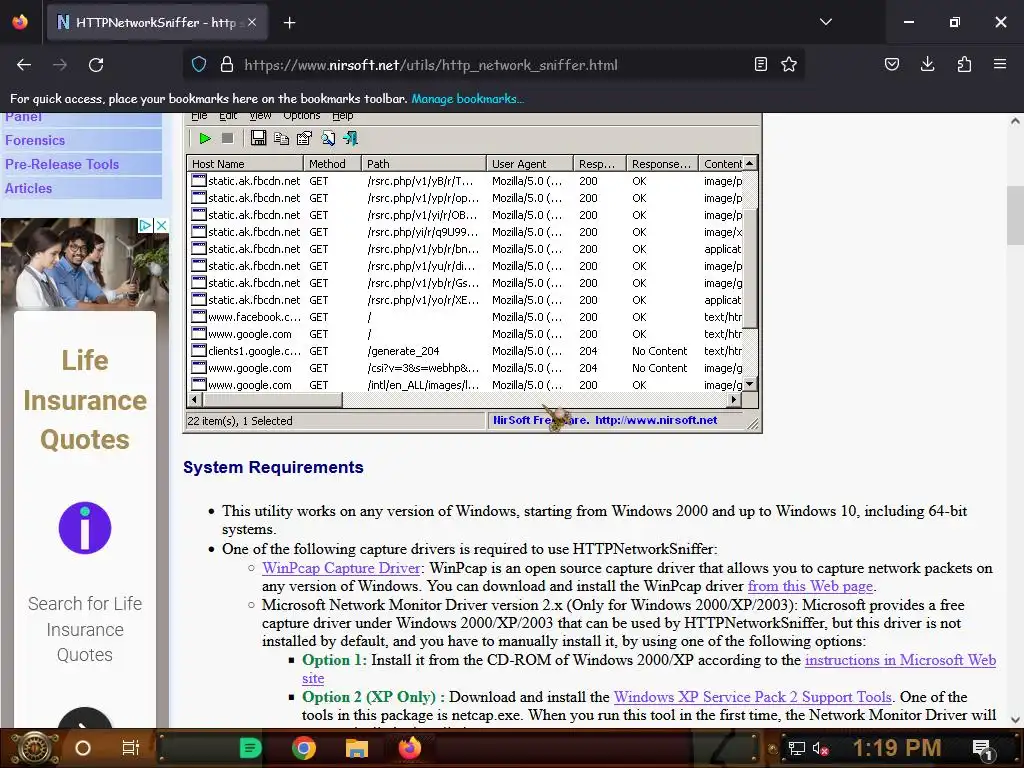
Task: Close the Life Insurance ad
Action: click(x=161, y=225)
